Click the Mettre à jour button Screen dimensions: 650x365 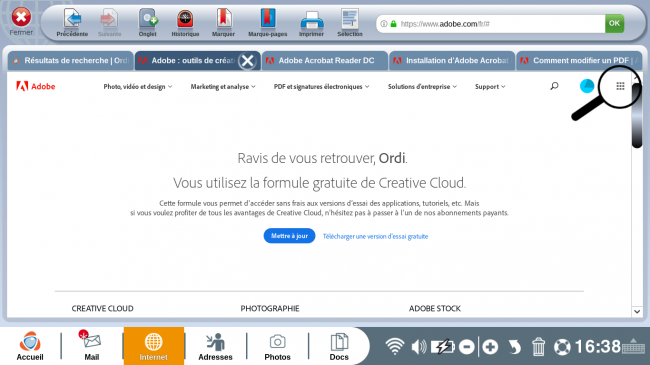click(289, 236)
